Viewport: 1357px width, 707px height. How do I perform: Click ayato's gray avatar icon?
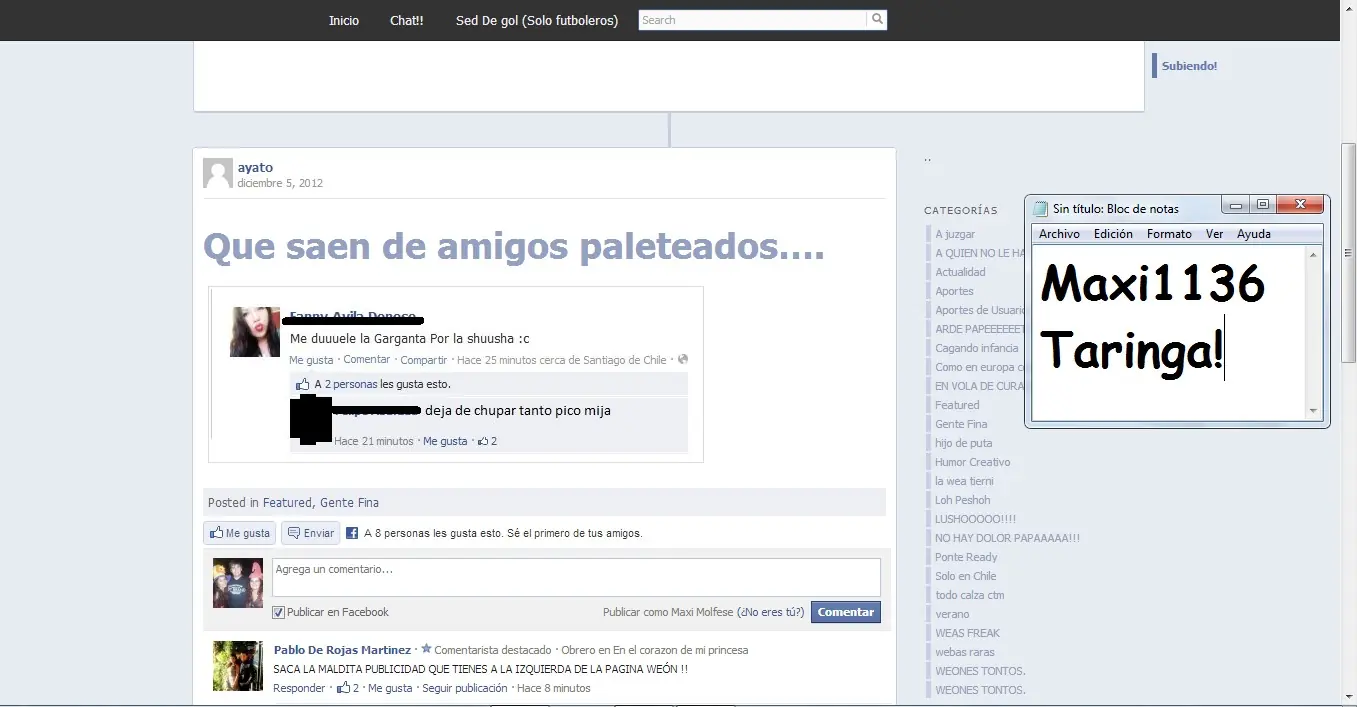coord(218,173)
